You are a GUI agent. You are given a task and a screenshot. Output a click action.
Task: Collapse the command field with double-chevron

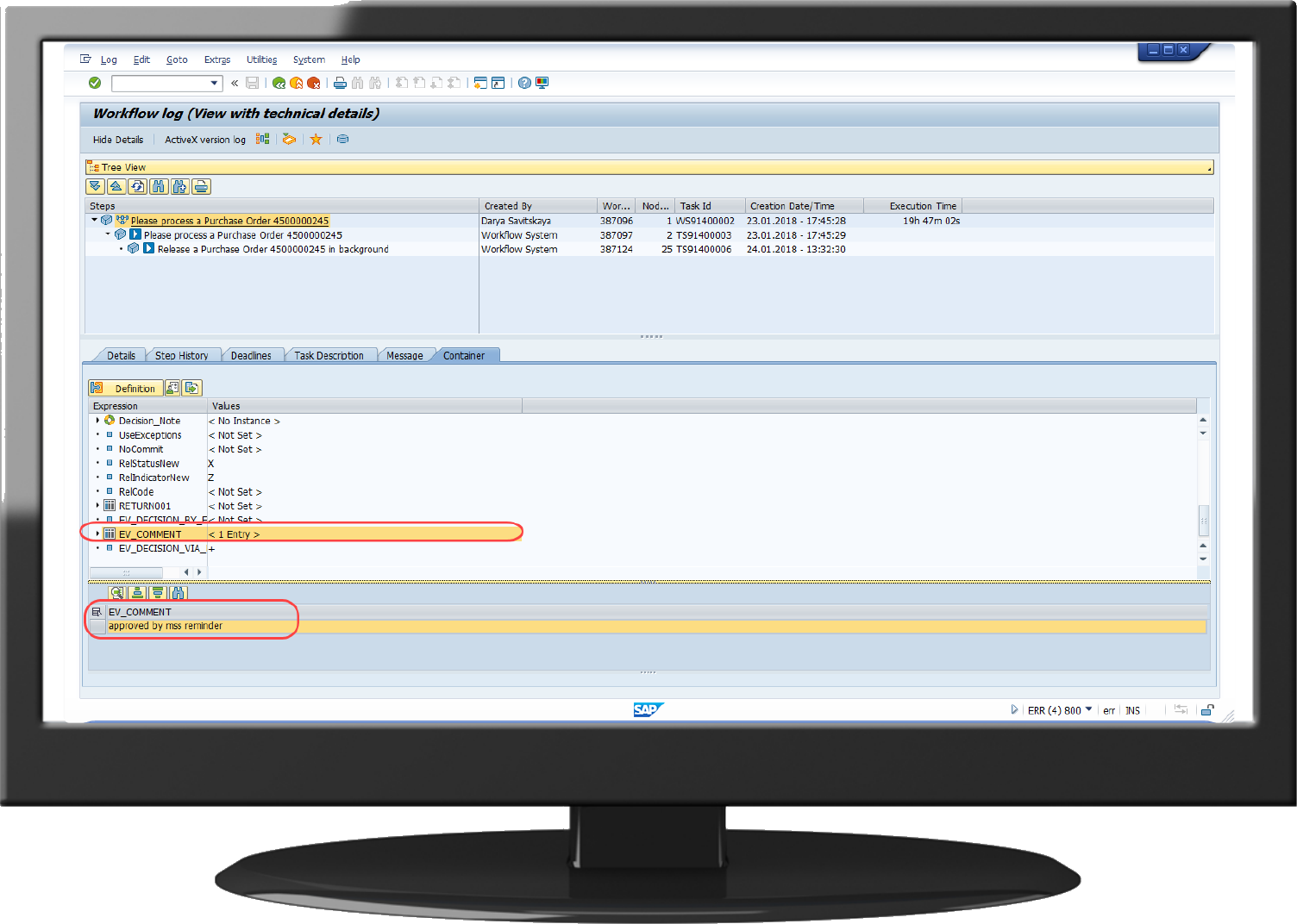pos(235,83)
